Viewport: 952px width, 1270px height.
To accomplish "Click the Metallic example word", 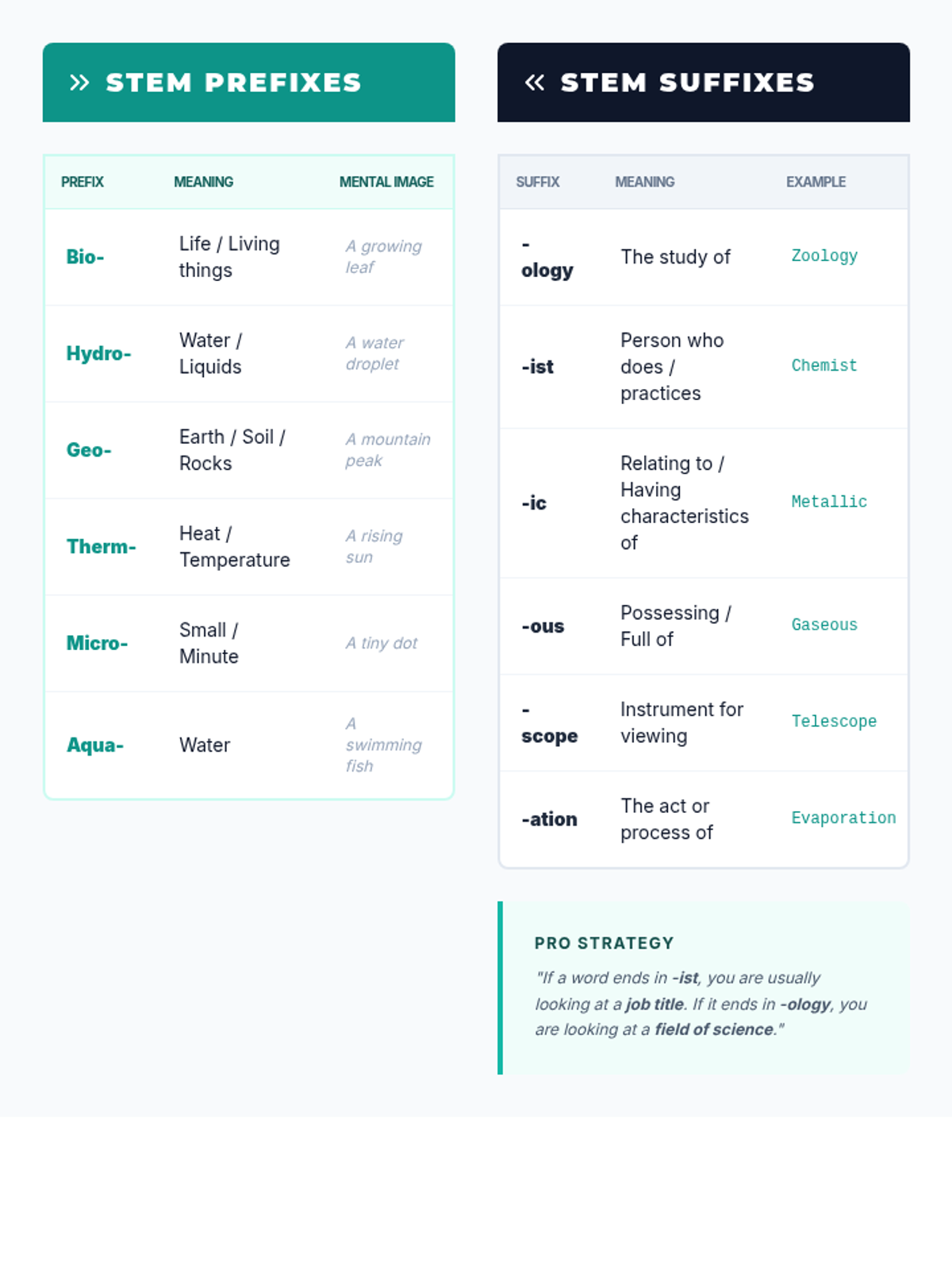I will coord(829,502).
